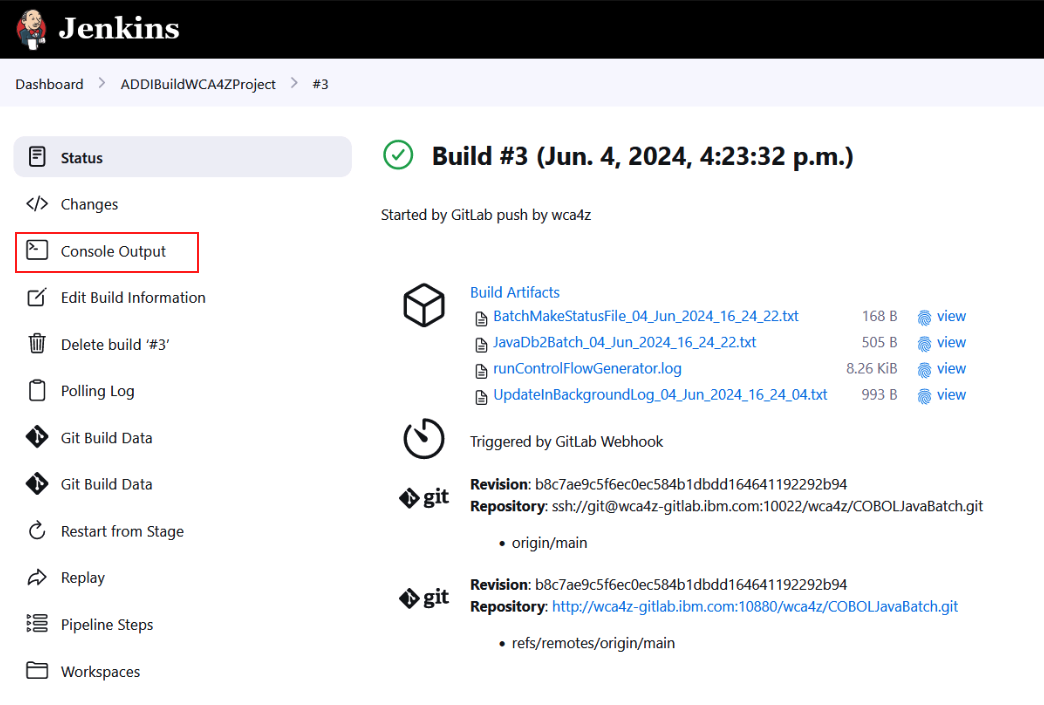The height and width of the screenshot is (705, 1044).
Task: Expand chevron after Dashboard breadcrumb
Action: (x=102, y=83)
